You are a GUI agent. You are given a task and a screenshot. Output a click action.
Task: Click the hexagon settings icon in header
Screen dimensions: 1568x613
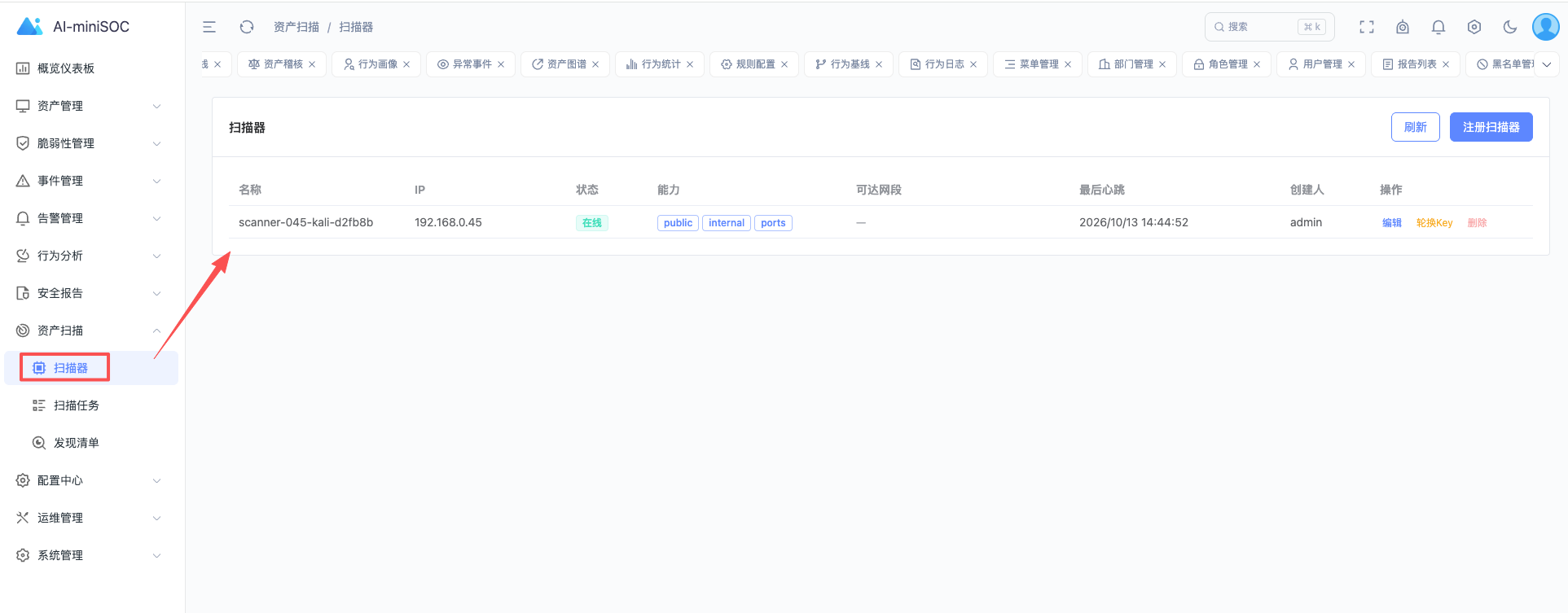[1474, 27]
